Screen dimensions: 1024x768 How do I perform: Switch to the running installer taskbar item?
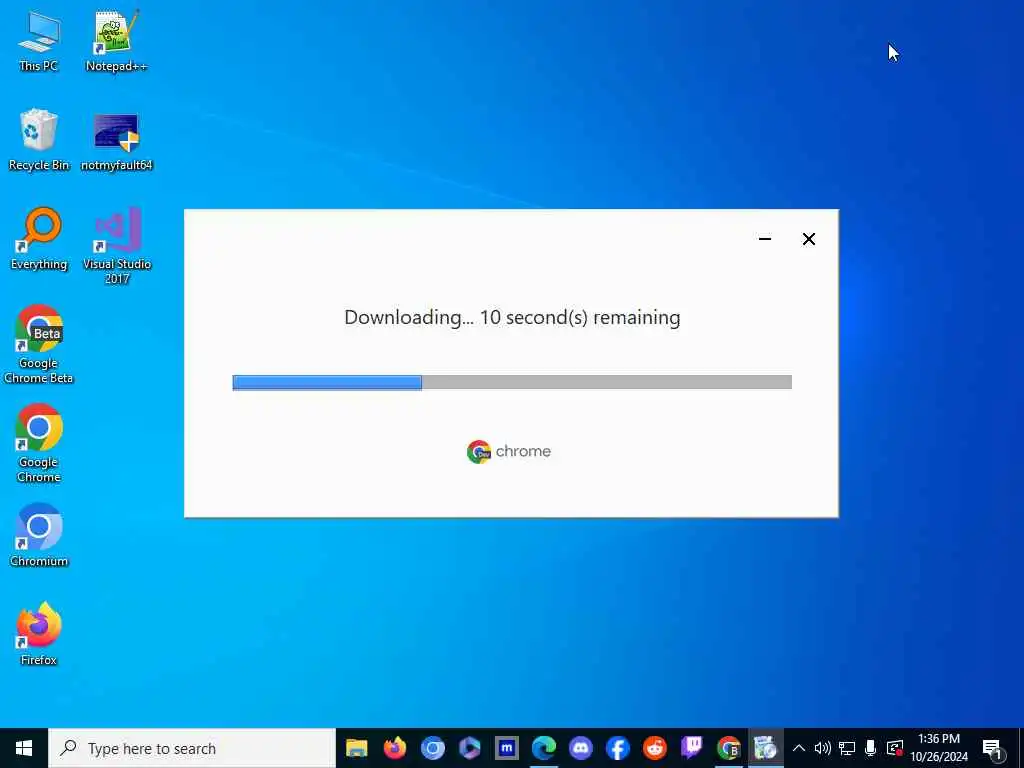coord(765,748)
